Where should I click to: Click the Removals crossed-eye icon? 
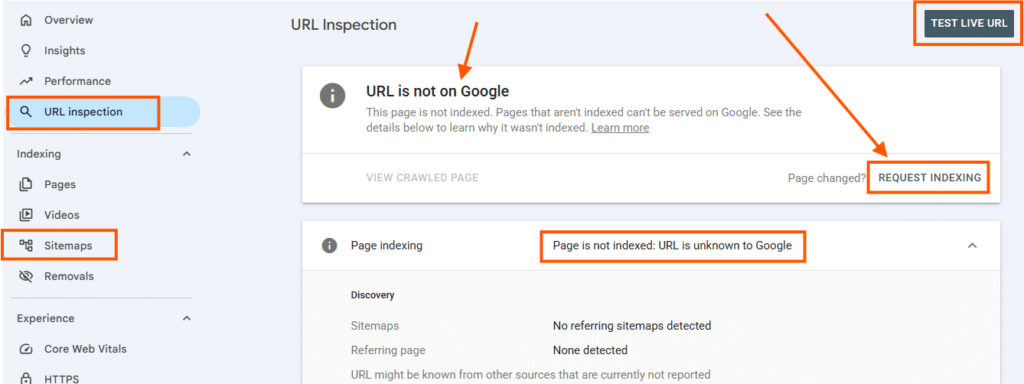point(26,276)
